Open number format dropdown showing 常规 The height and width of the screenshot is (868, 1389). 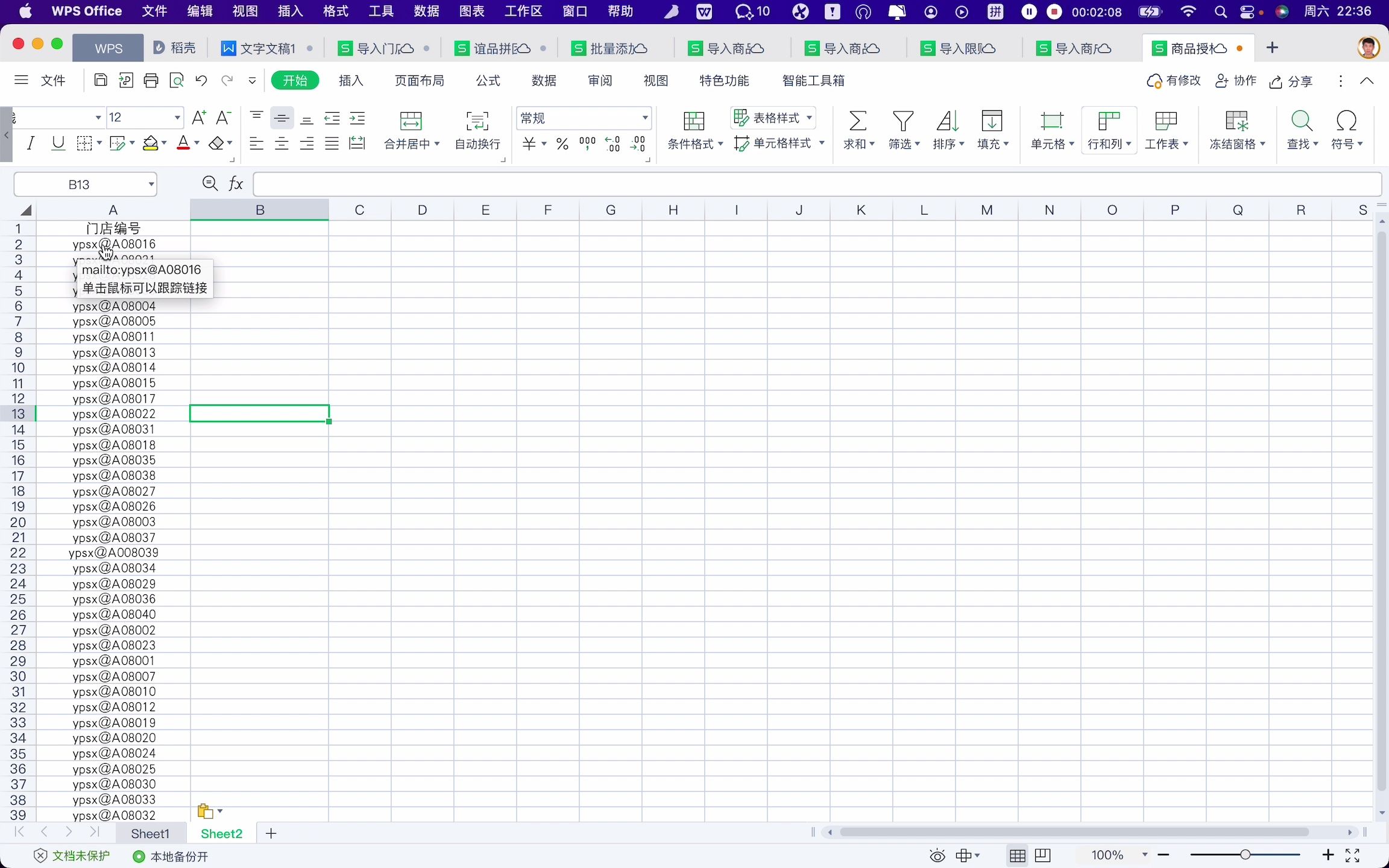pos(645,118)
